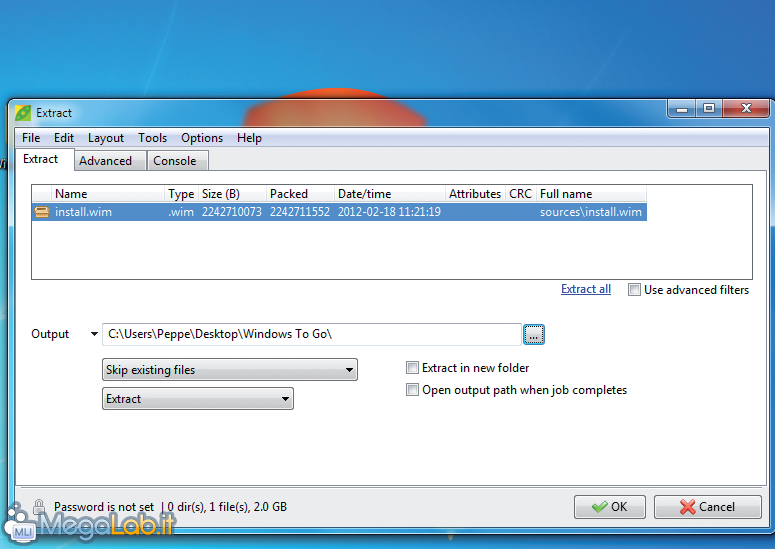Screen dimensions: 775x549
Task: Click the Extract all link
Action: (586, 289)
